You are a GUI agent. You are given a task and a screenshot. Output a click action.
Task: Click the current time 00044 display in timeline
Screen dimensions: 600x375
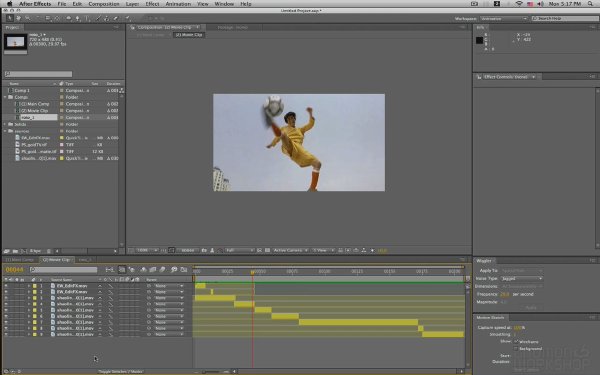(x=15, y=270)
